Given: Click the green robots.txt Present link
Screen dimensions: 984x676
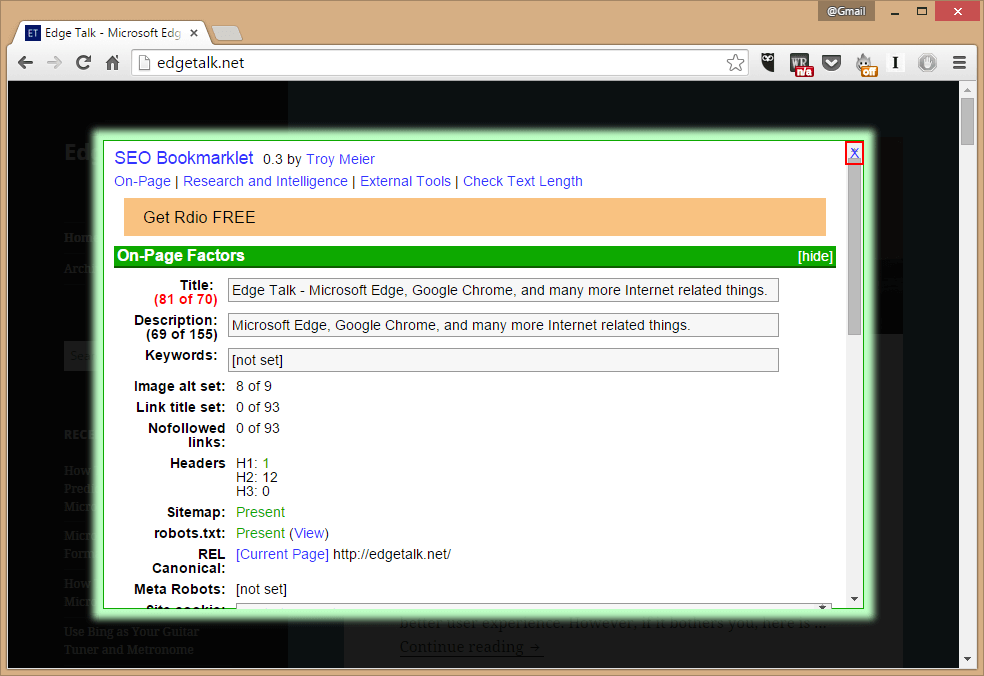Looking at the screenshot, I should 260,533.
